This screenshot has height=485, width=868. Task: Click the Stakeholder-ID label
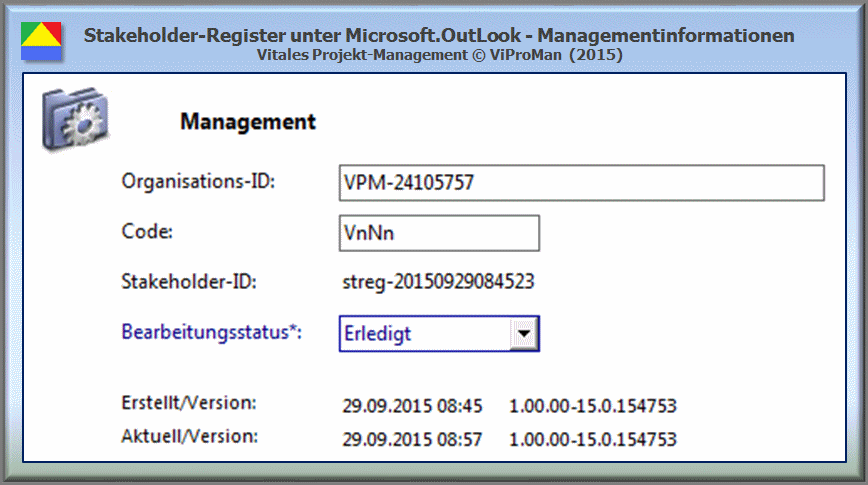click(189, 282)
